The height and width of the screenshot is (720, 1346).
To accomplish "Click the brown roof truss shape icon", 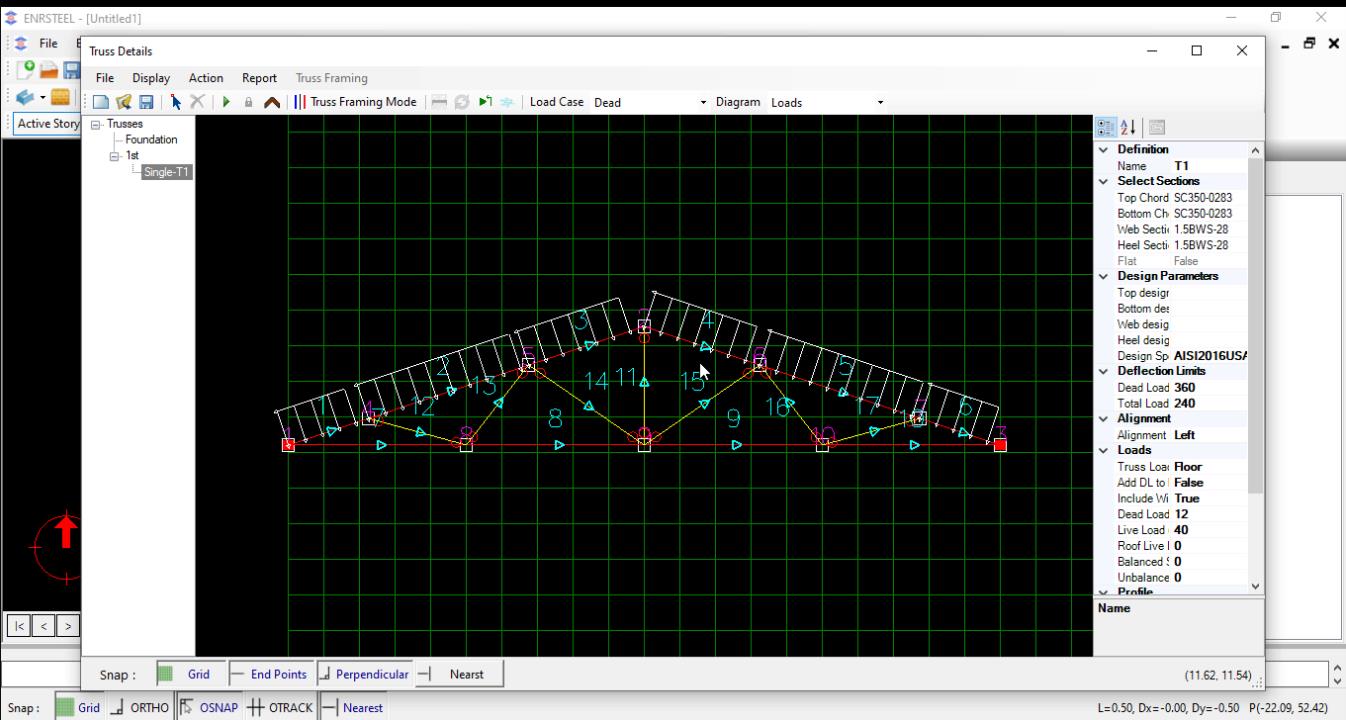I will pyautogui.click(x=271, y=102).
